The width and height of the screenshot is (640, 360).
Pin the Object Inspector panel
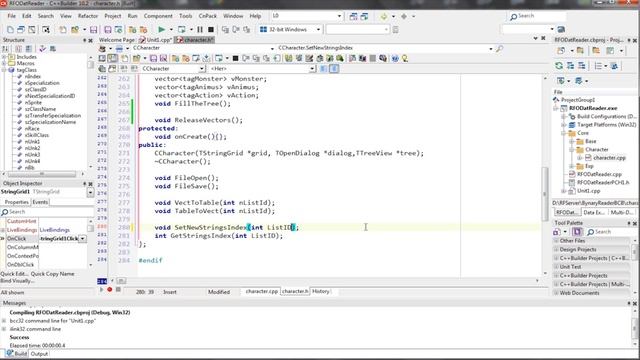pyautogui.click(x=84, y=184)
